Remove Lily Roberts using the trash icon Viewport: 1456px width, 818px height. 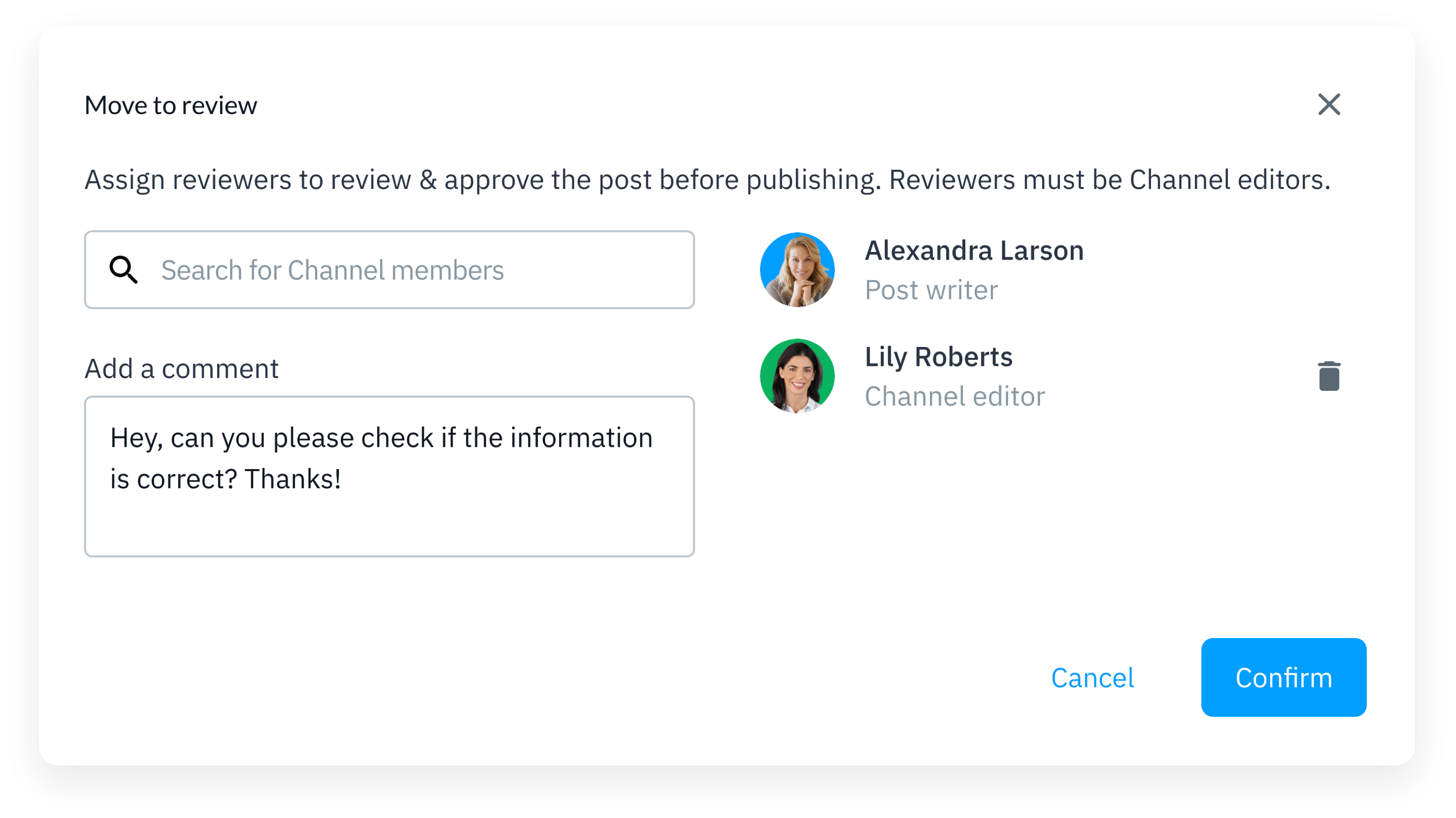1329,376
